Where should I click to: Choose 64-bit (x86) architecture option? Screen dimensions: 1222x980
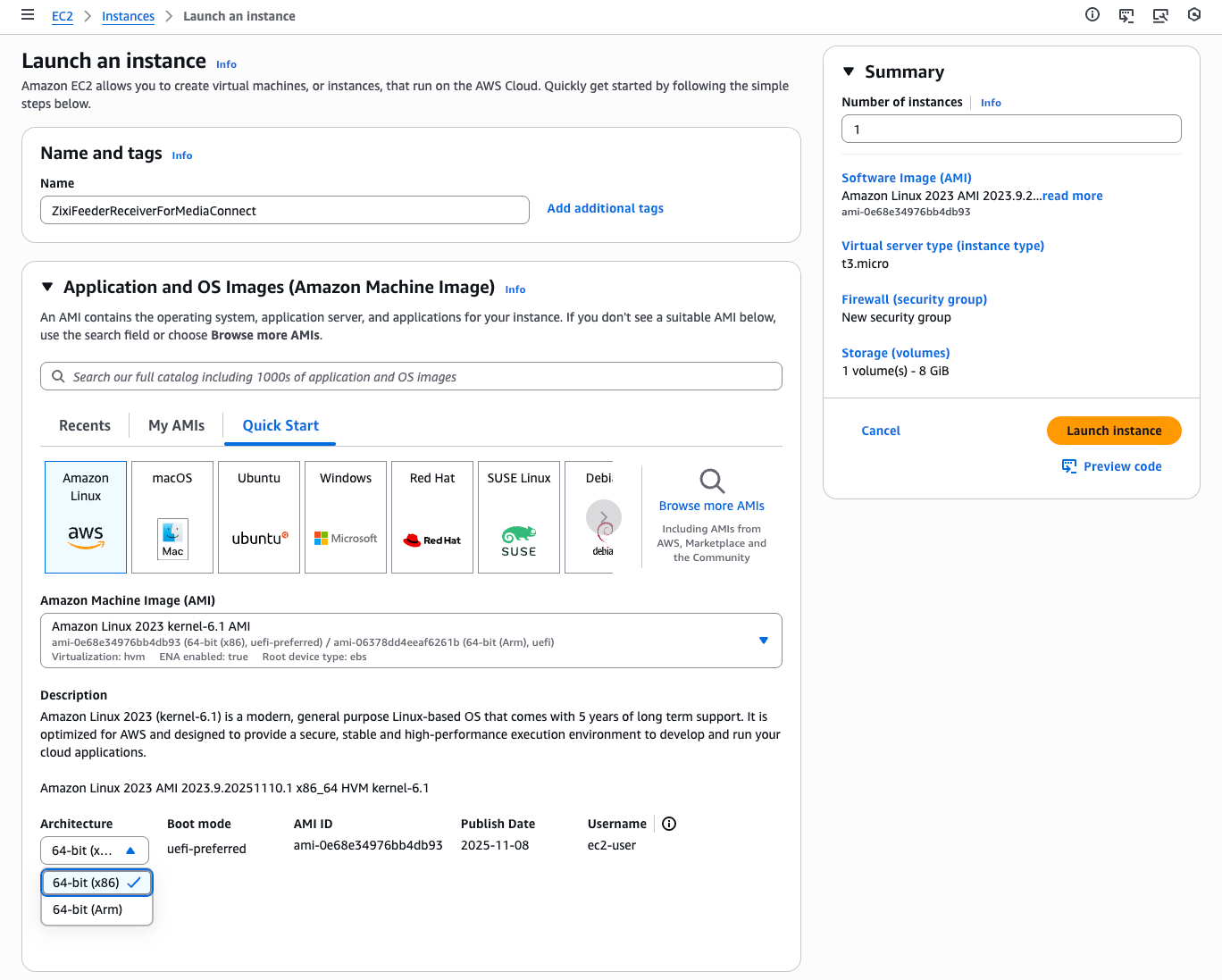coord(87,883)
